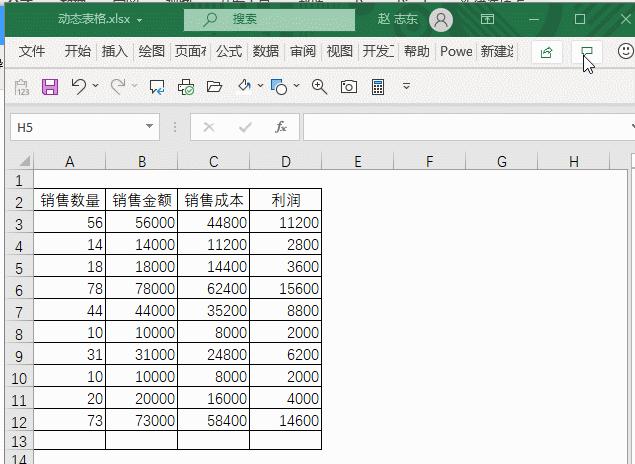Viewport: 635px width, 464px height.
Task: Click the 销售成本 header cell
Action: pyautogui.click(x=214, y=200)
